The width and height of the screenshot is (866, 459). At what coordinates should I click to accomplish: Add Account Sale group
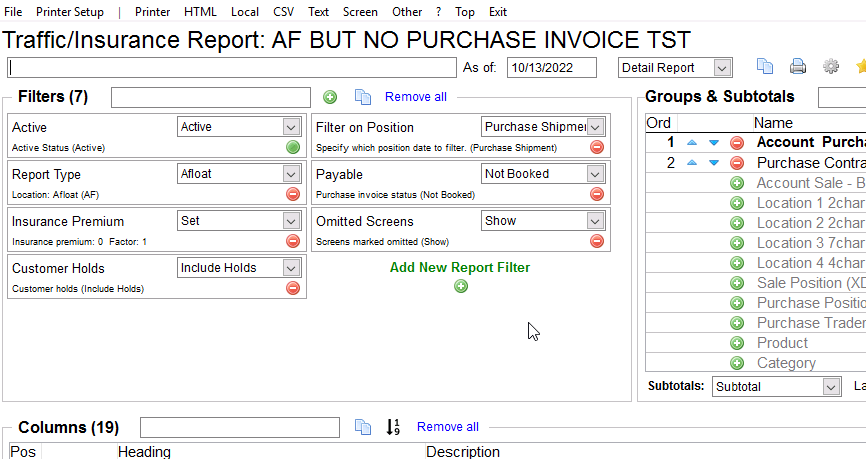click(x=737, y=183)
